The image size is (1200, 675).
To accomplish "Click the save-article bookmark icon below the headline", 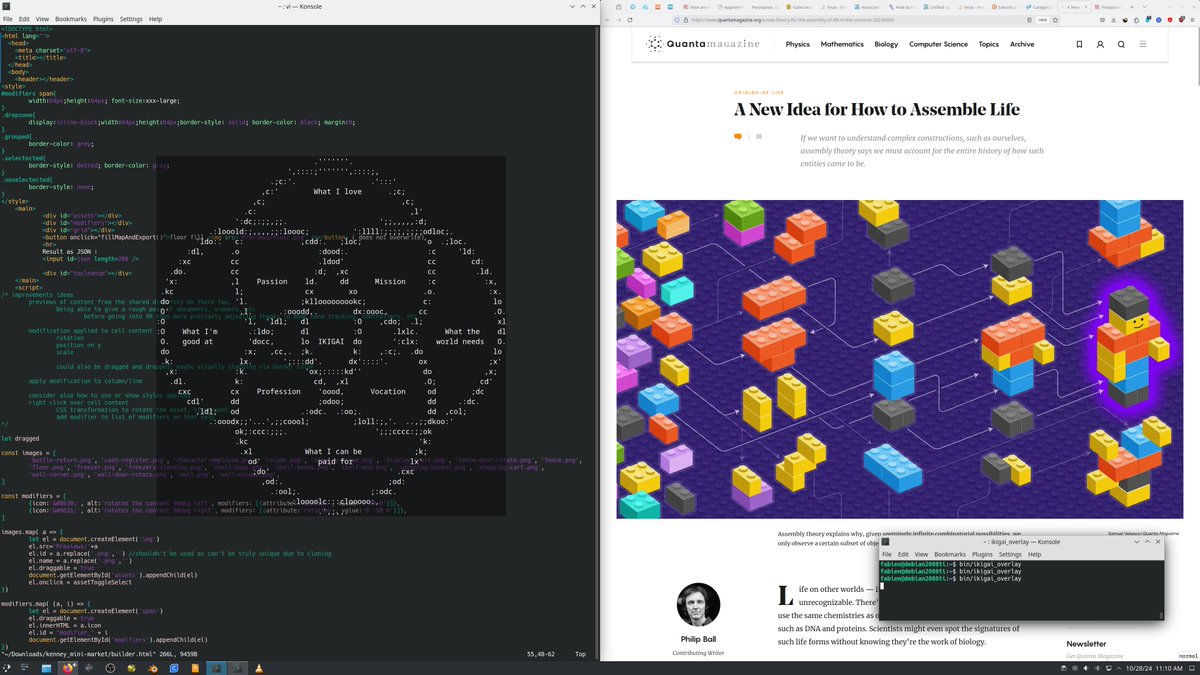I will 758,137.
